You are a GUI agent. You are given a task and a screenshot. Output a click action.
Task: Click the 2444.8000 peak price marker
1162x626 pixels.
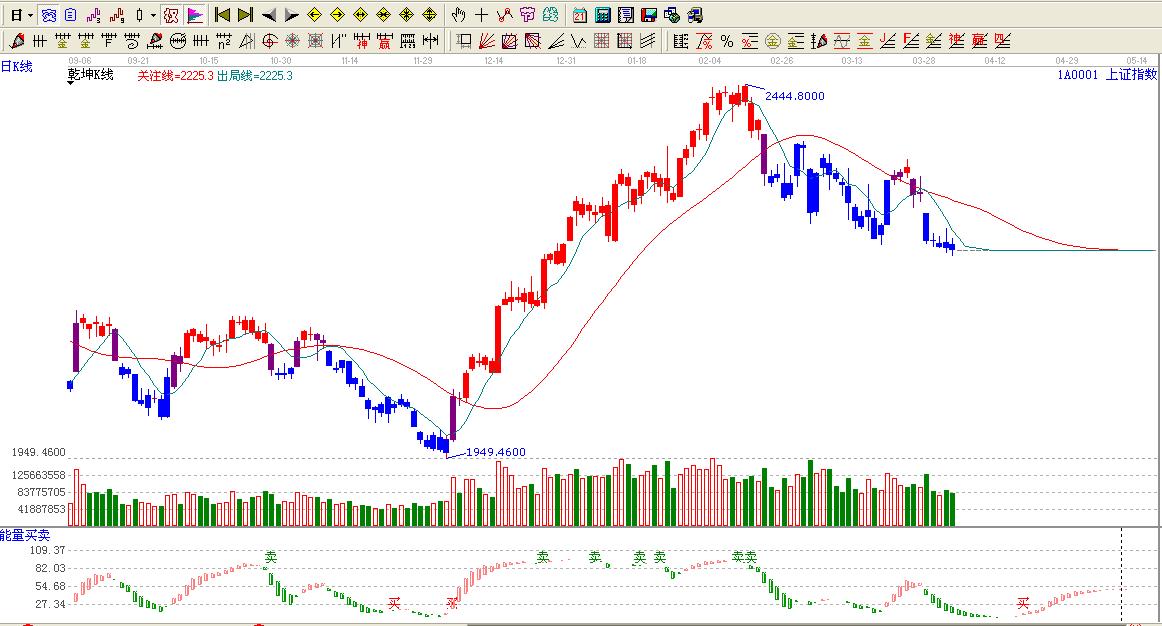coord(795,96)
